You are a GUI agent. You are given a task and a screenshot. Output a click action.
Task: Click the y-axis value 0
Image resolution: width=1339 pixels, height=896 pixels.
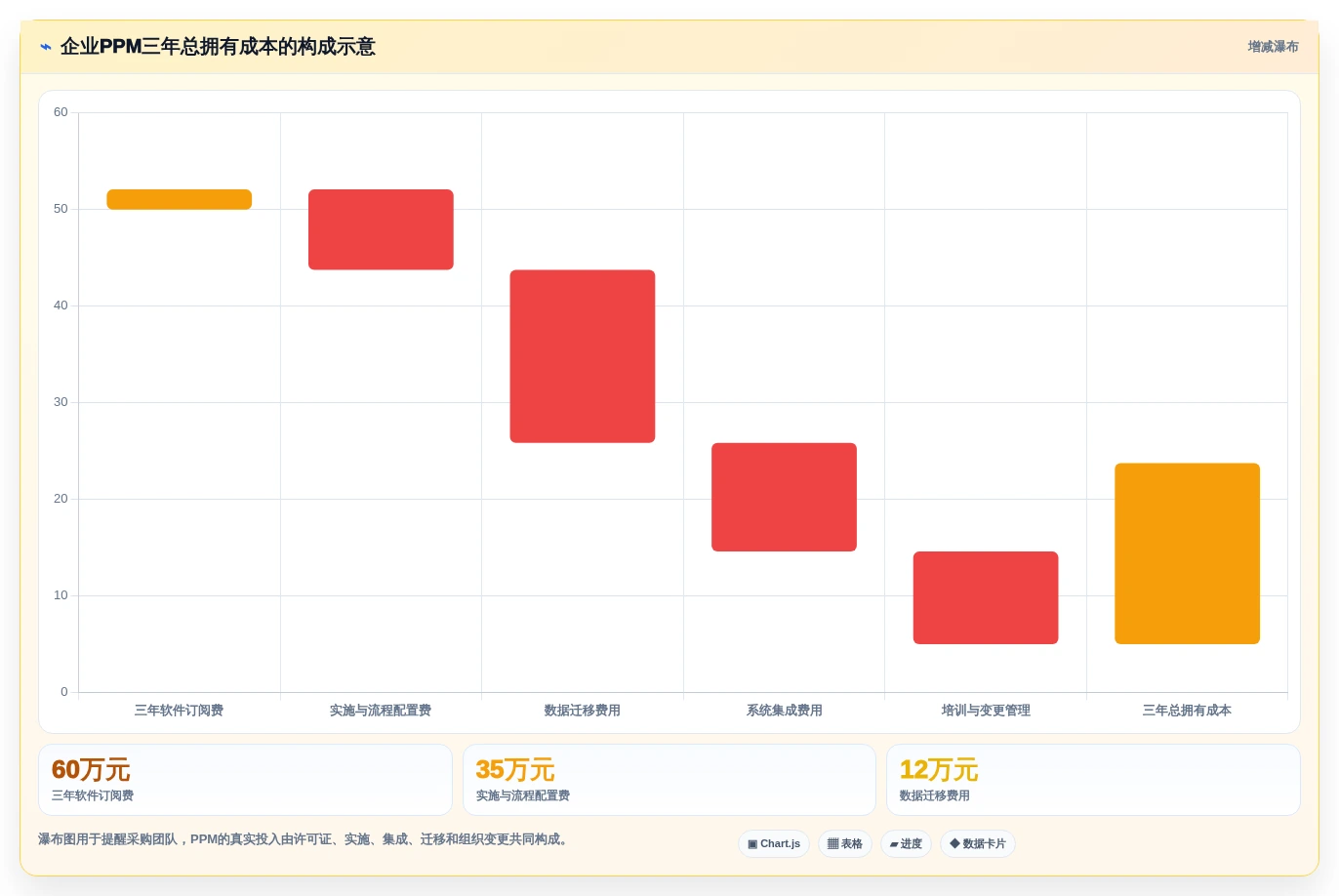tap(64, 692)
